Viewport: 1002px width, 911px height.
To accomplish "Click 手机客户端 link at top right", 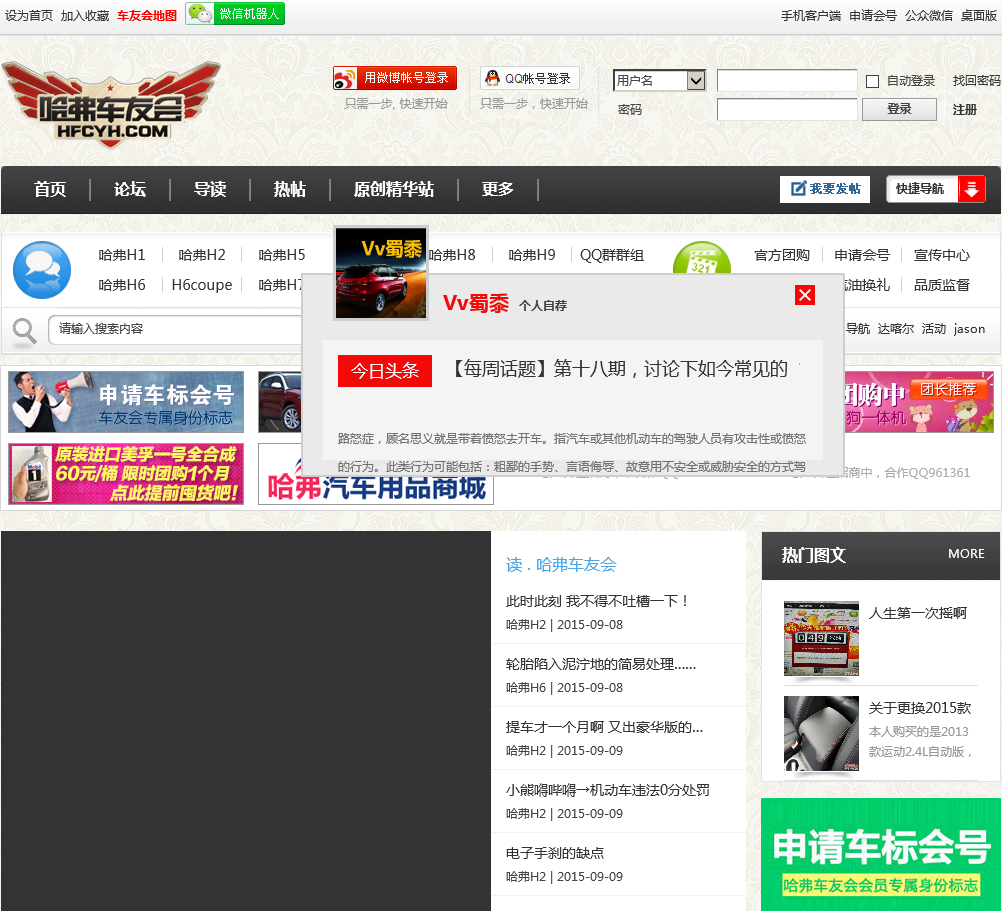I will click(810, 15).
